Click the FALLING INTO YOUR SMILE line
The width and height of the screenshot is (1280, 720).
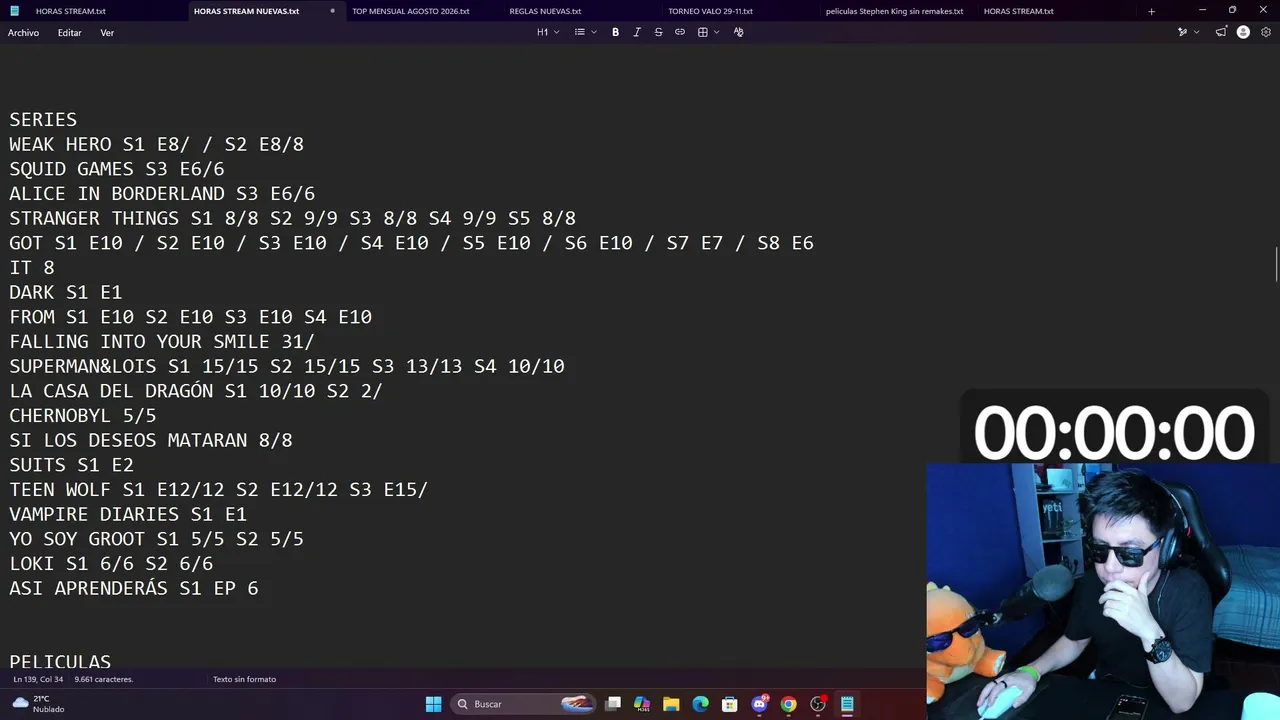tap(162, 342)
